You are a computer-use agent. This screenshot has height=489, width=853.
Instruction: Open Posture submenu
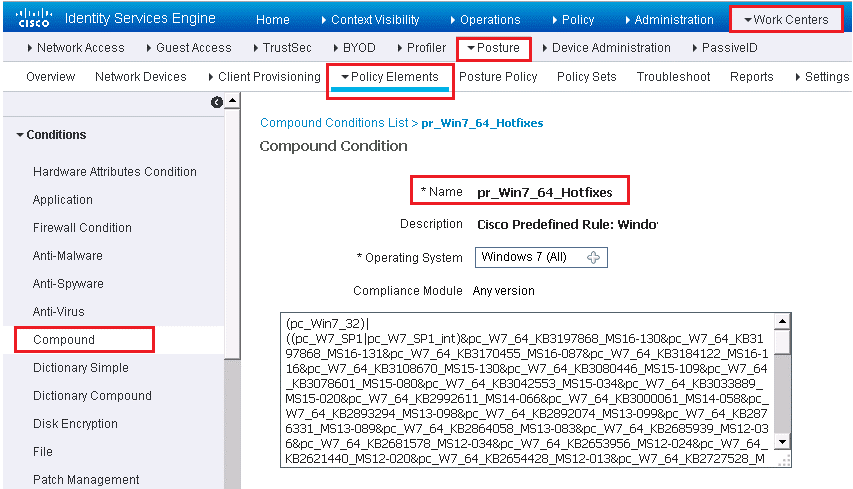(493, 48)
